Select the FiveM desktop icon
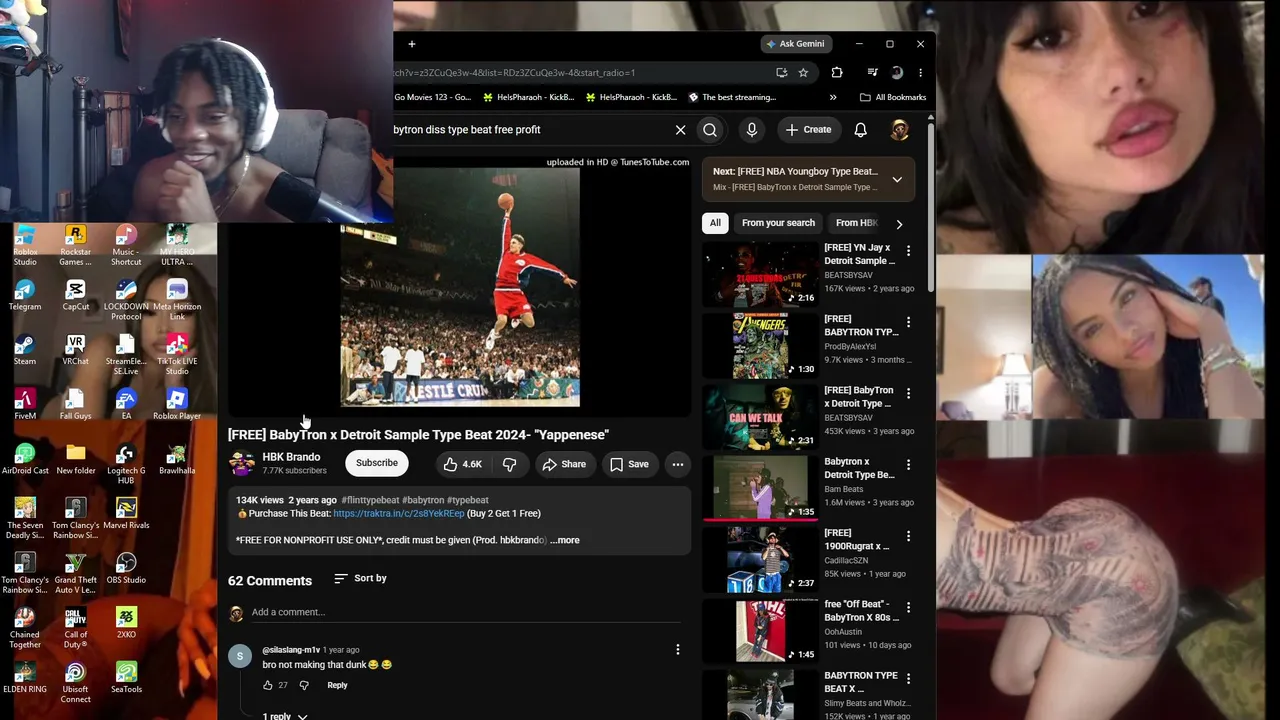1280x720 pixels. (x=25, y=405)
